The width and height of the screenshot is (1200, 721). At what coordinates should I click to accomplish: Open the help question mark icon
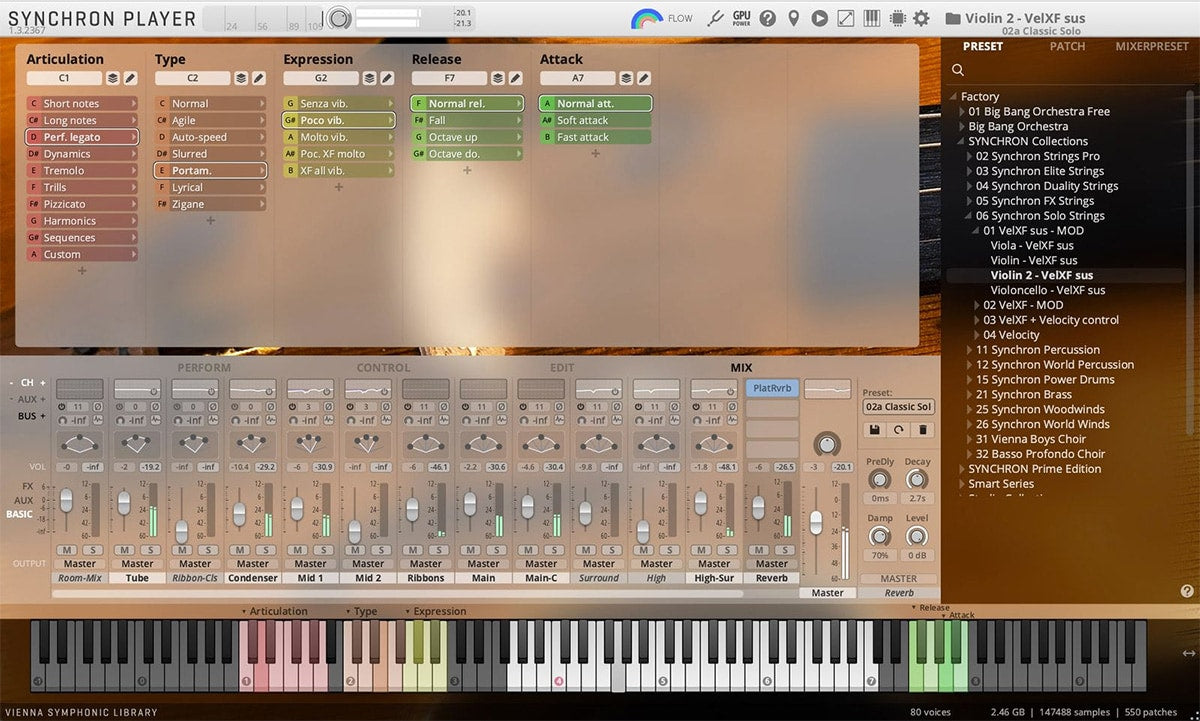tap(767, 18)
